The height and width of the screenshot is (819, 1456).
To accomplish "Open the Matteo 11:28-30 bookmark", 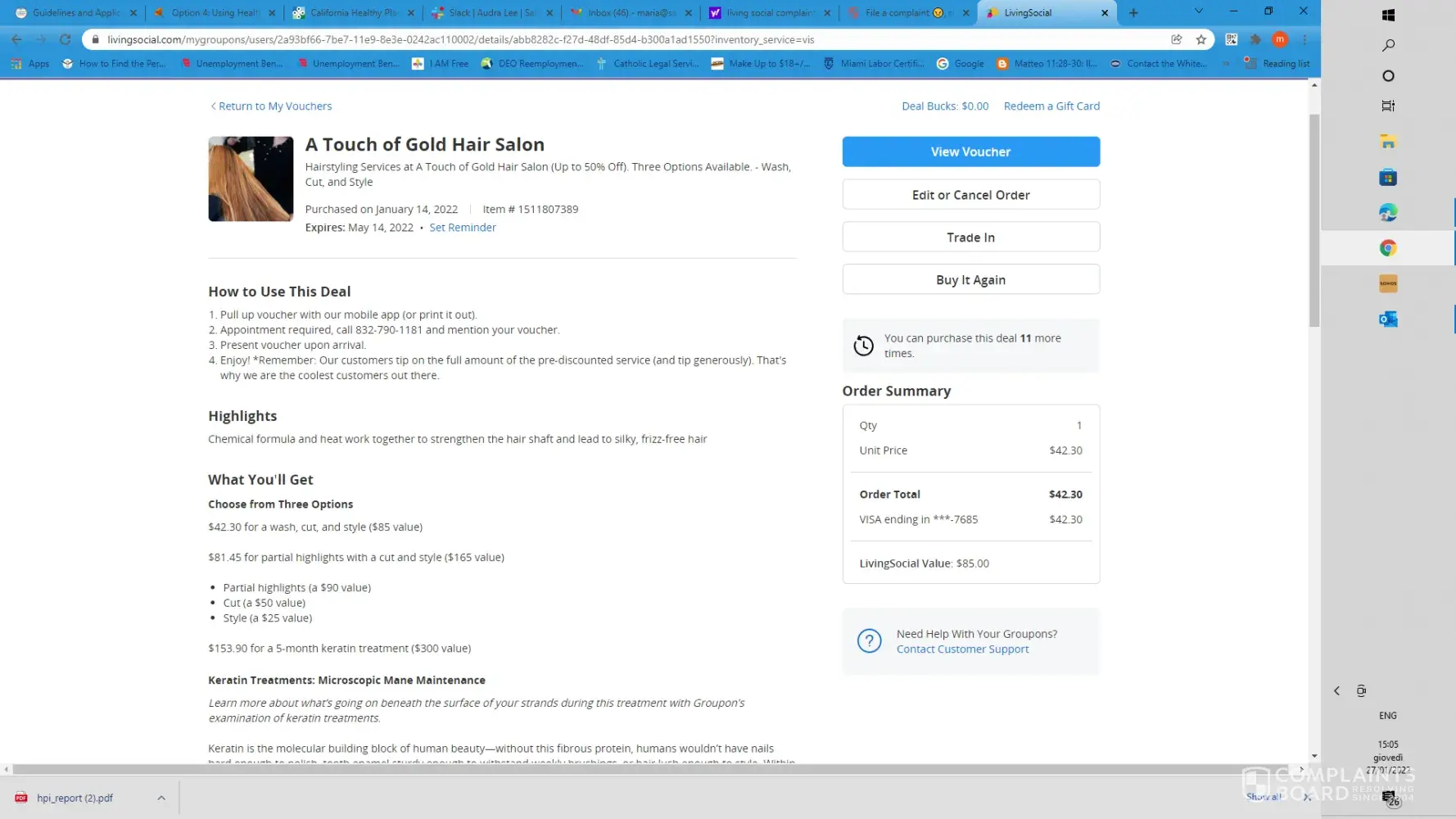I will pyautogui.click(x=1047, y=64).
